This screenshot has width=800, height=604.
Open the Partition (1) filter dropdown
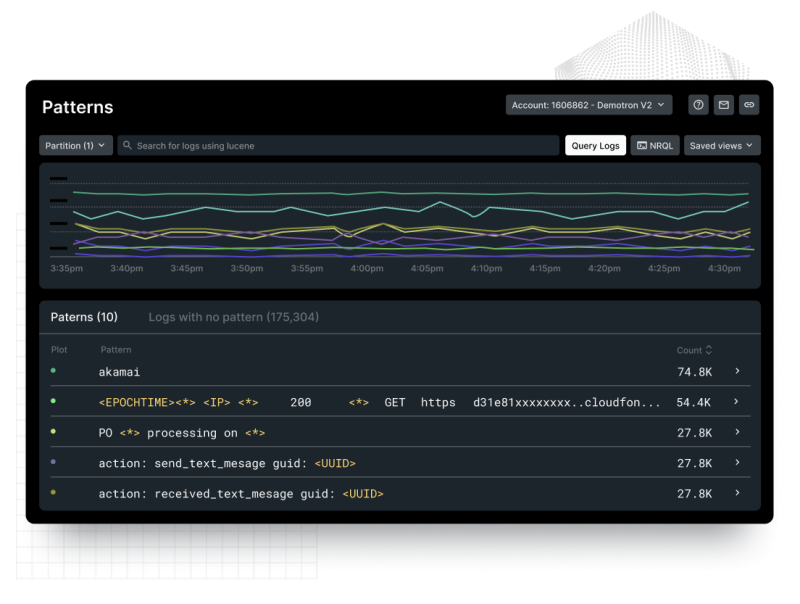pos(75,145)
